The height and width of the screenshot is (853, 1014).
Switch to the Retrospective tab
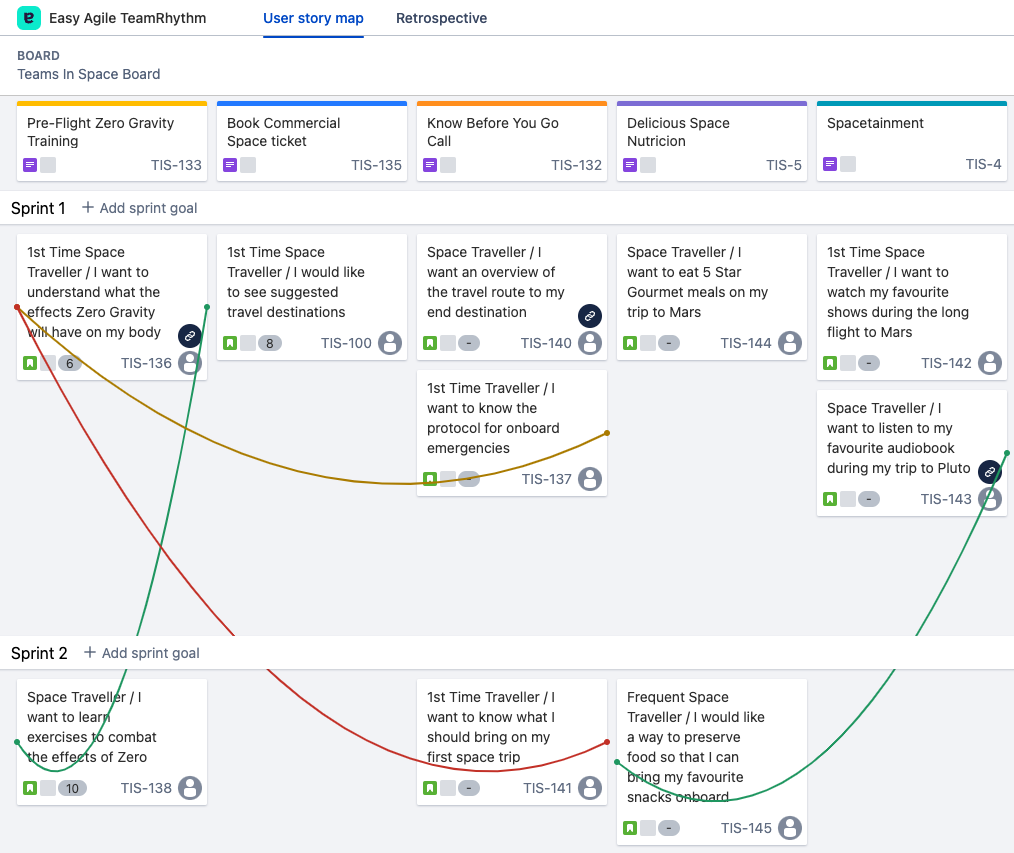pos(441,18)
